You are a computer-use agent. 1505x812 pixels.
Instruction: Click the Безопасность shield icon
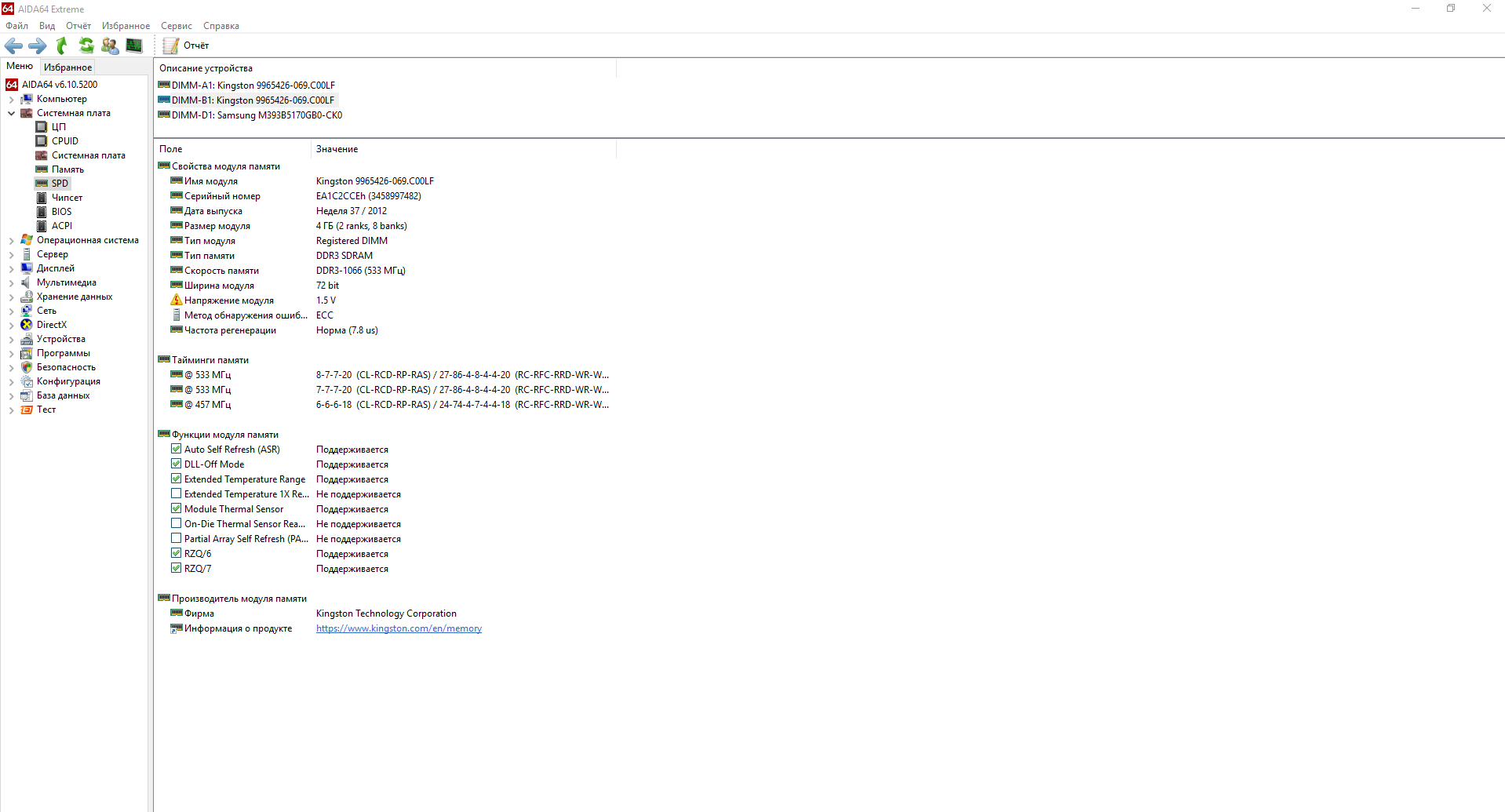tap(27, 367)
